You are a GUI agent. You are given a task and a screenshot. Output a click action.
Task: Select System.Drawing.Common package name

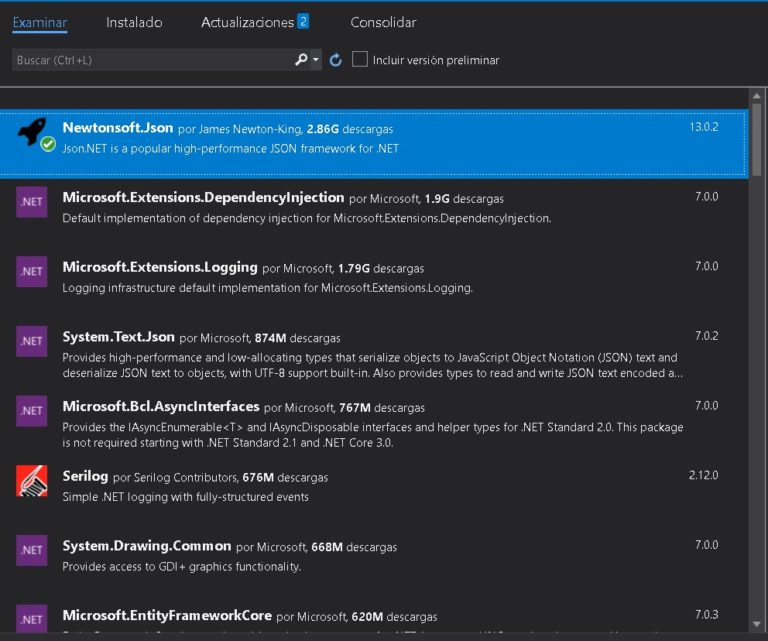tap(146, 546)
